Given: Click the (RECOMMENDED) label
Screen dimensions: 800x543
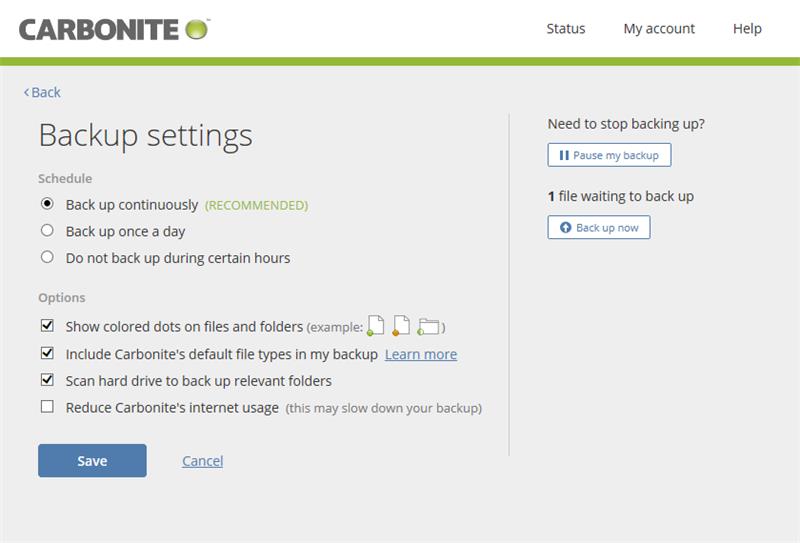Looking at the screenshot, I should tap(256, 205).
